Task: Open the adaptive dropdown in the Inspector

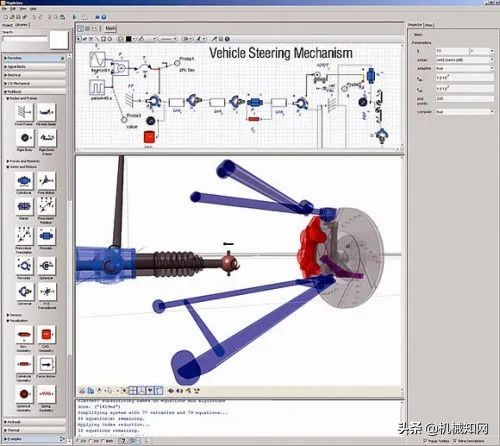Action: pyautogui.click(x=465, y=68)
